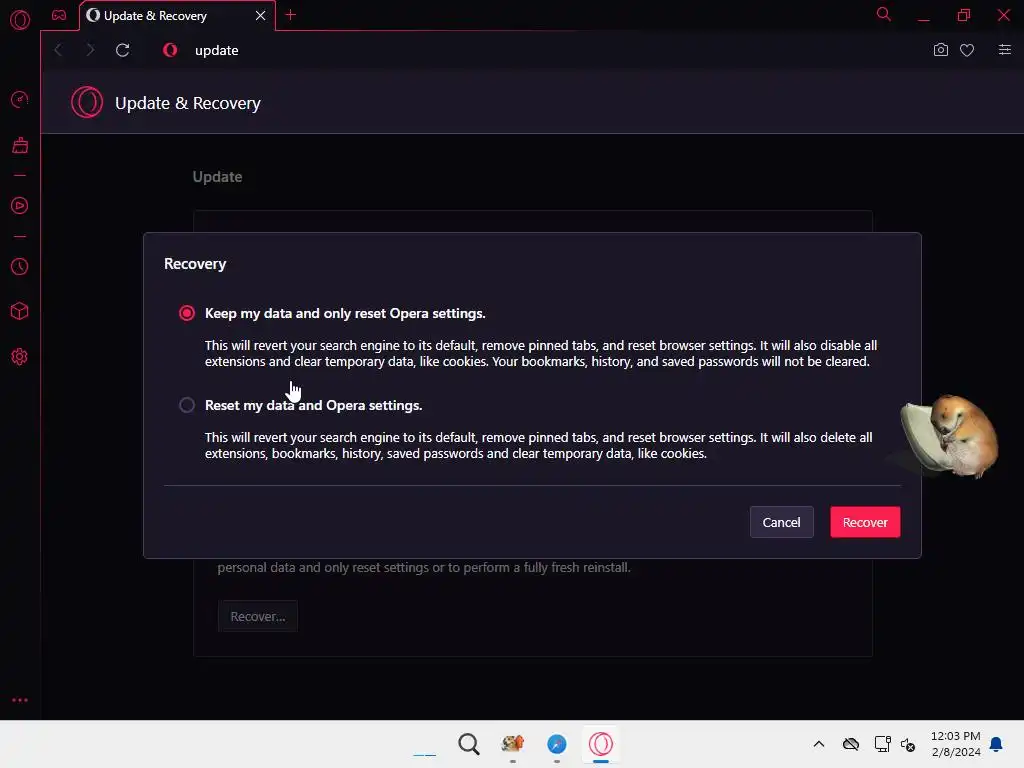Go forward with the forward arrow
The height and width of the screenshot is (768, 1024).
(x=90, y=50)
